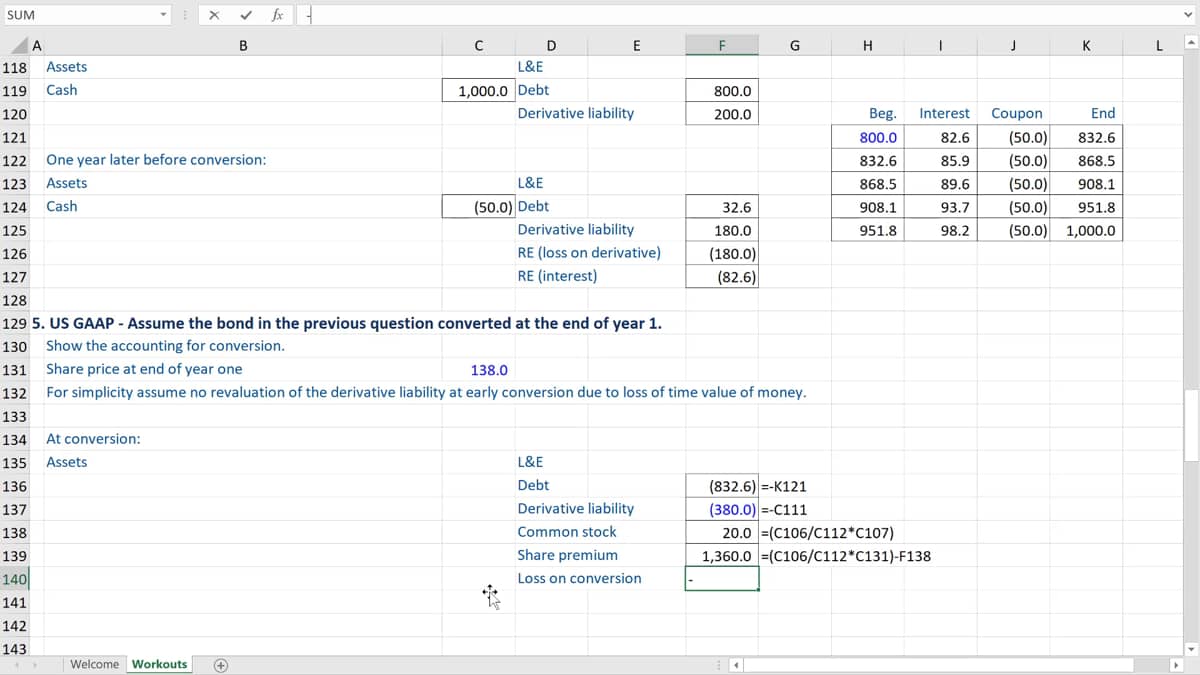Click the Select All corner triangle

click(x=21, y=45)
